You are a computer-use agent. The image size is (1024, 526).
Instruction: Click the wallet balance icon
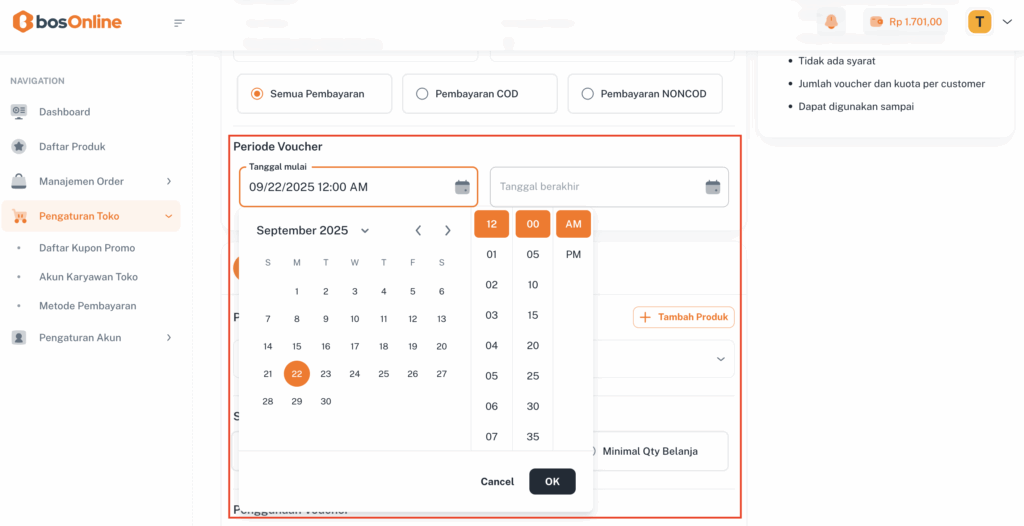(x=876, y=22)
